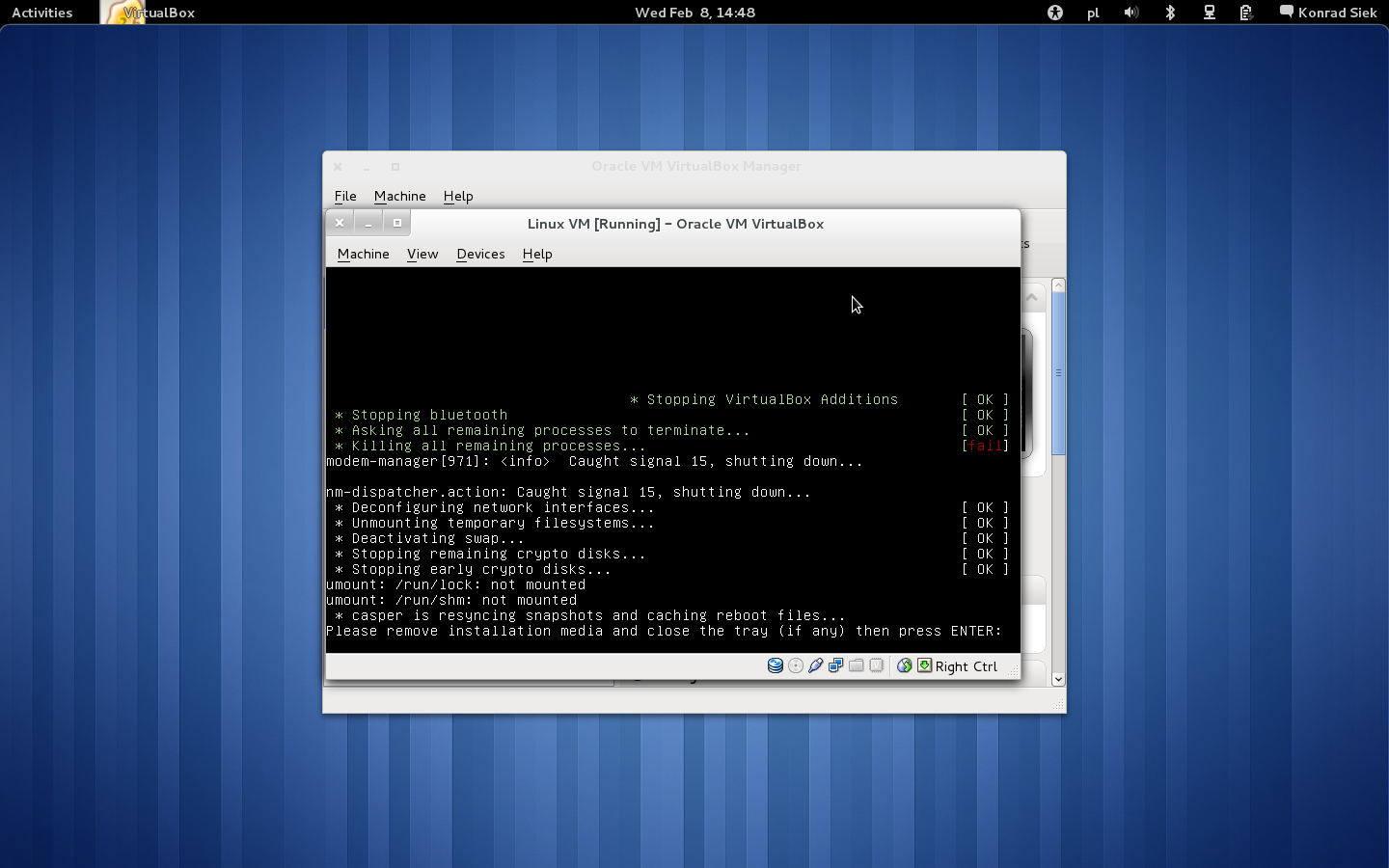Click 'Unmounting temporary filesystems...' line
The image size is (1389, 868).
[494, 523]
